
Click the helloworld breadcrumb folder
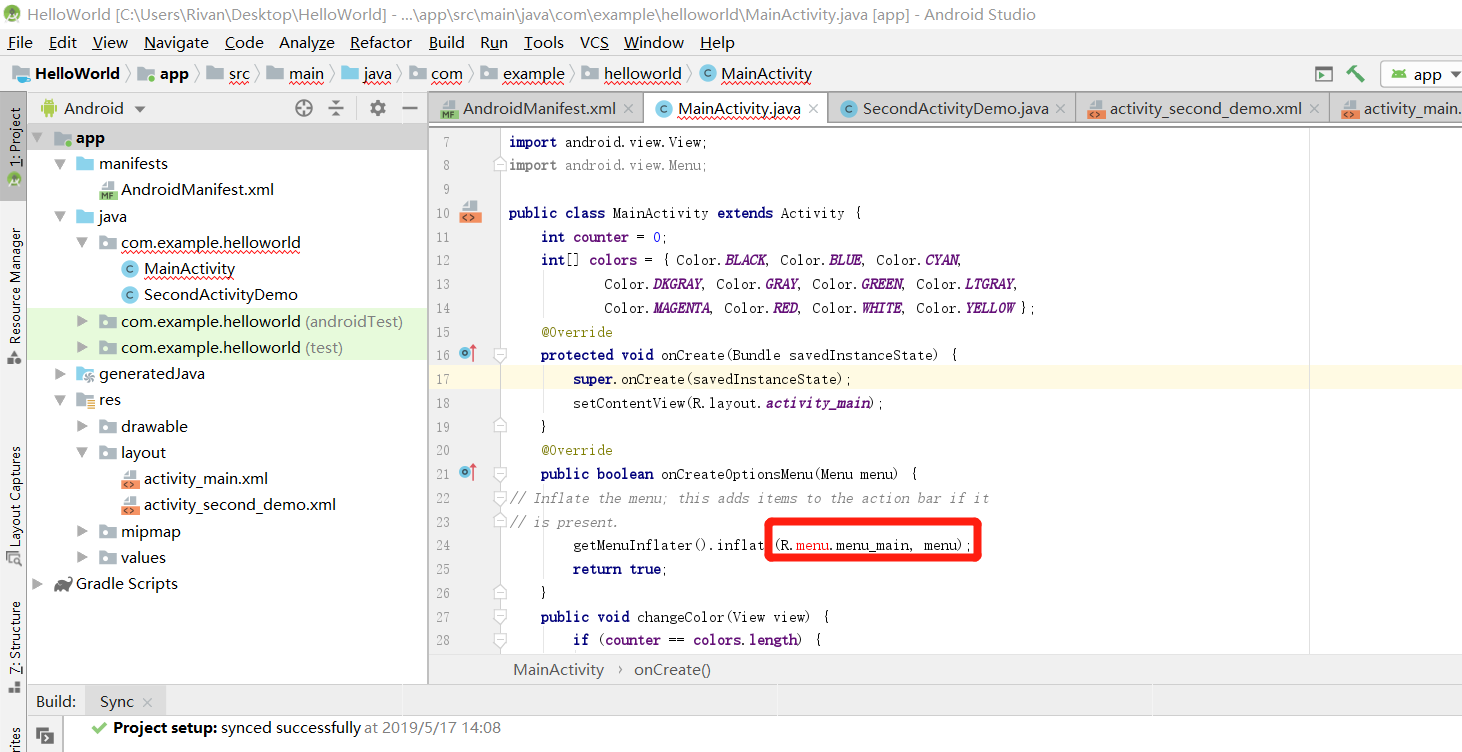coord(631,74)
